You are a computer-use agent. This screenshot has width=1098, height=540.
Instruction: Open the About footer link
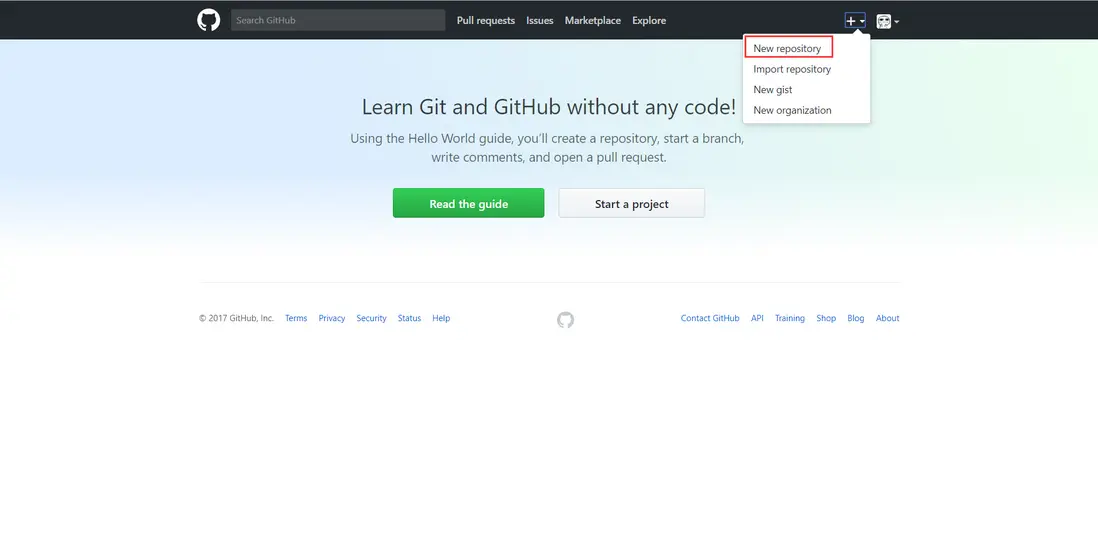(887, 318)
